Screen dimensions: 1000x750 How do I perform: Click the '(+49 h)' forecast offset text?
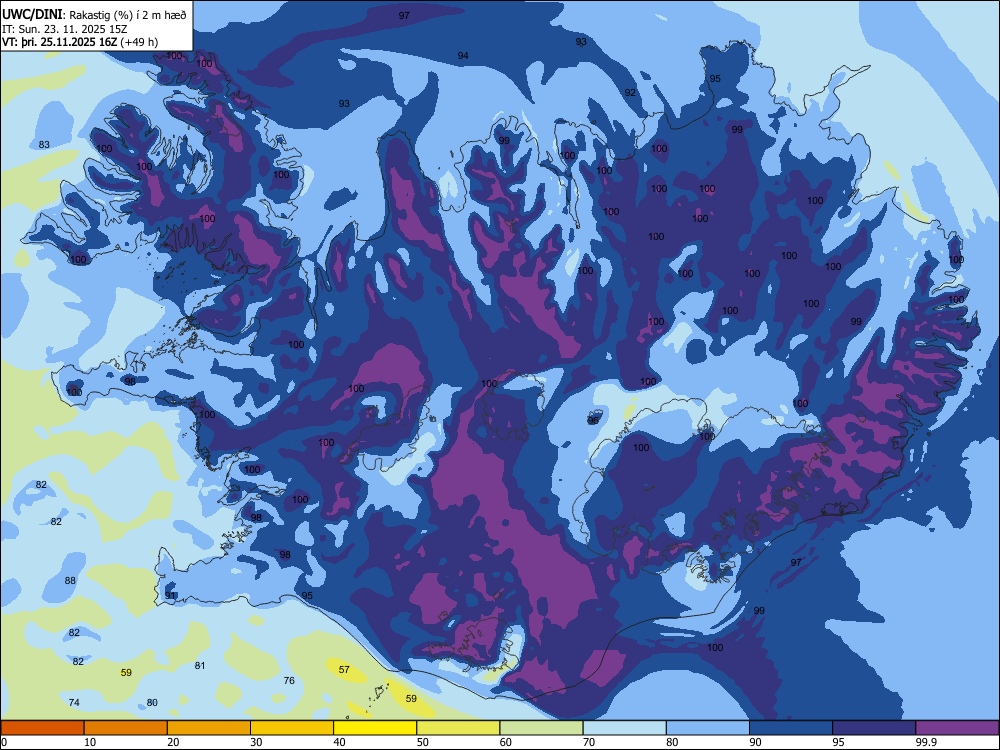(139, 42)
